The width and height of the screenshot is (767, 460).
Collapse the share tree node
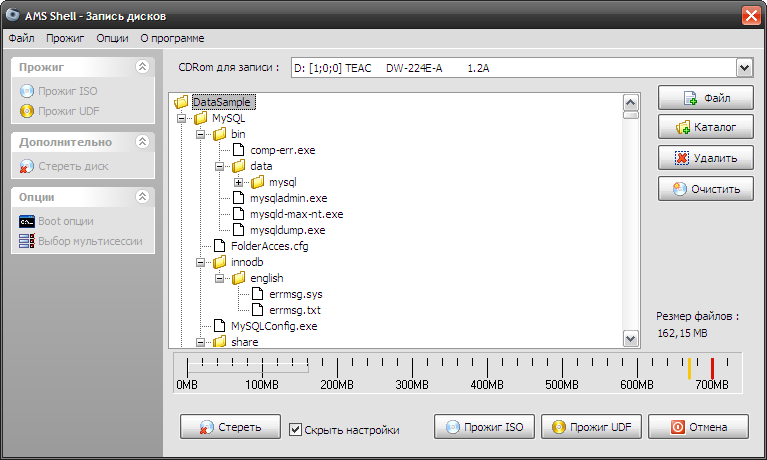[201, 342]
